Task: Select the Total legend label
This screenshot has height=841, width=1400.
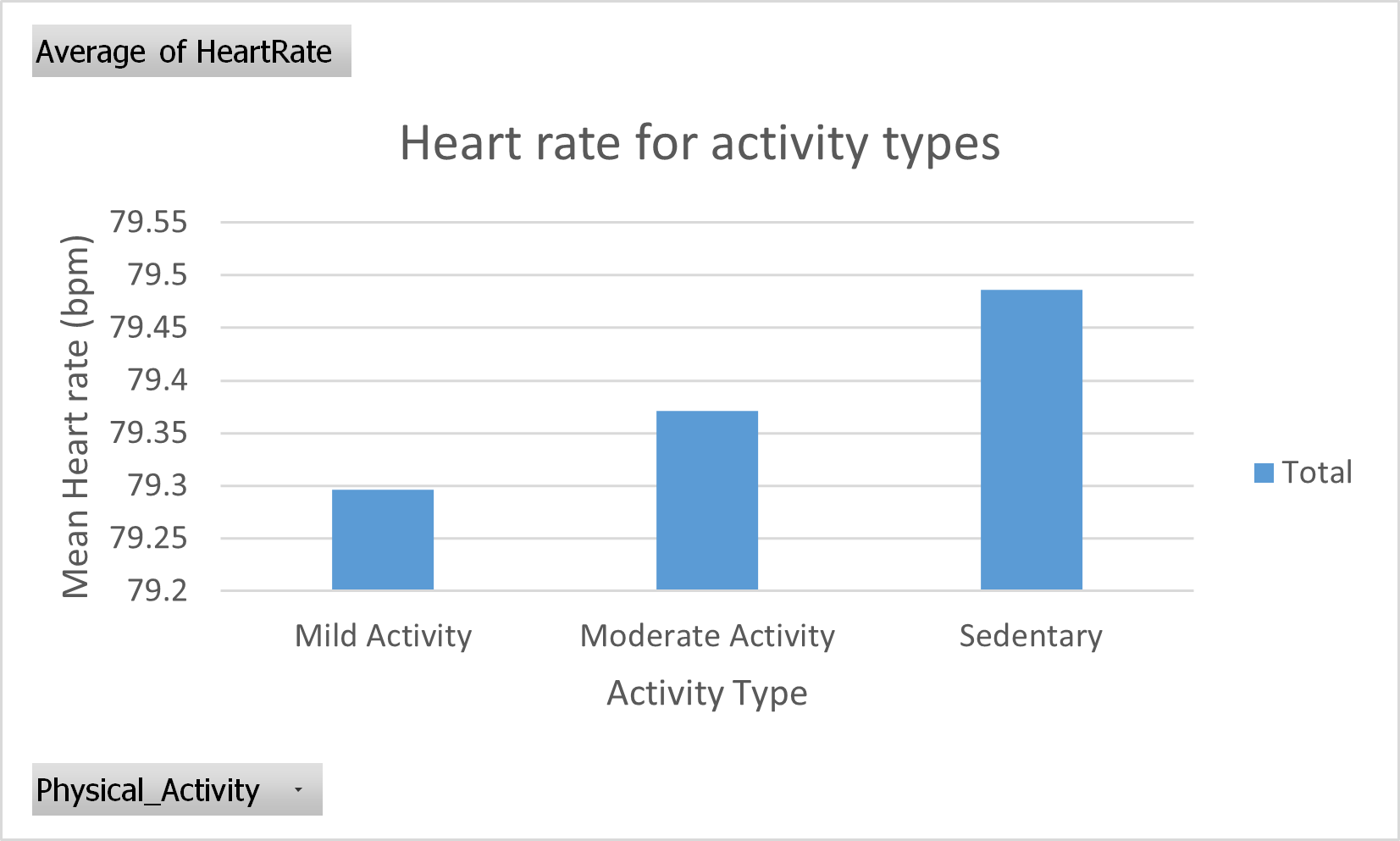Action: click(1317, 473)
